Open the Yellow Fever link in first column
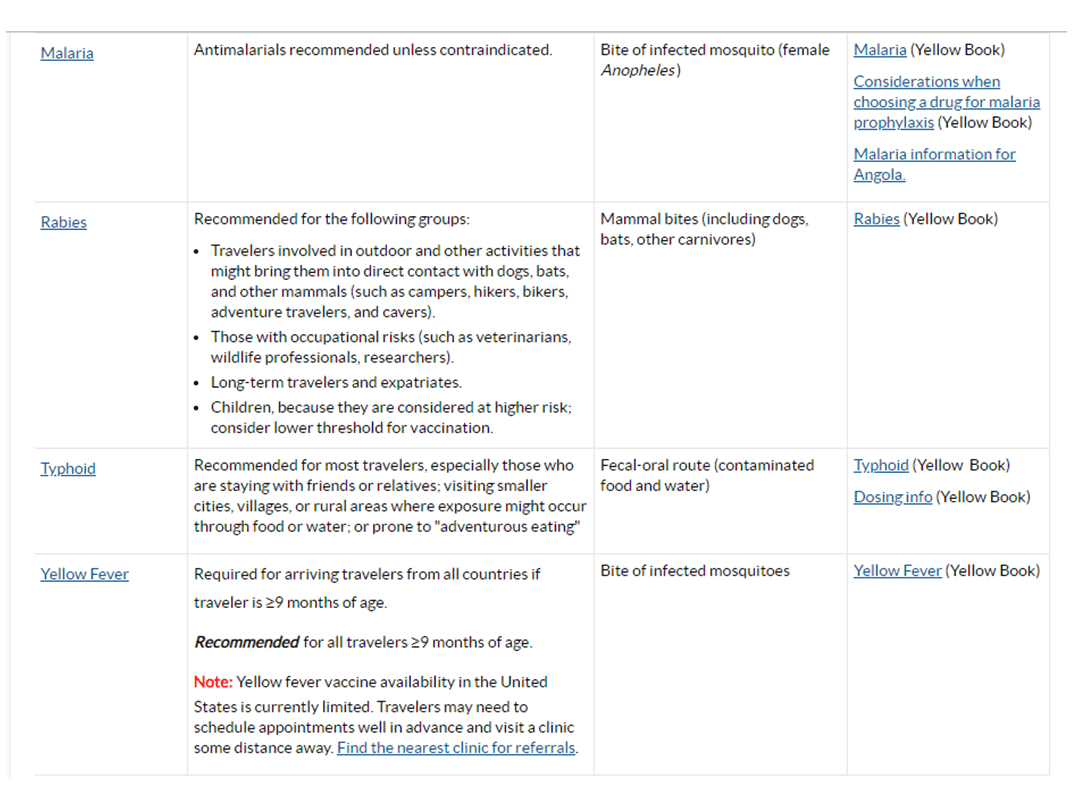 tap(84, 574)
